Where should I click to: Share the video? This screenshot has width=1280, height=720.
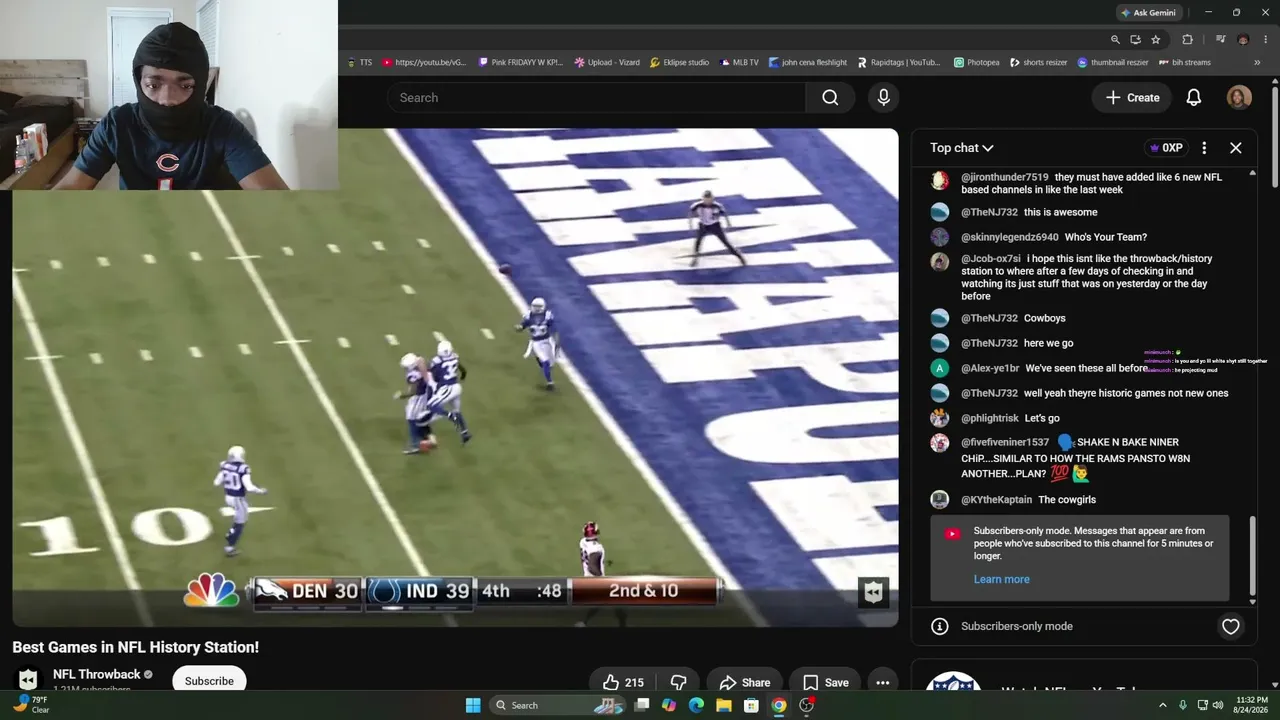(x=744, y=683)
